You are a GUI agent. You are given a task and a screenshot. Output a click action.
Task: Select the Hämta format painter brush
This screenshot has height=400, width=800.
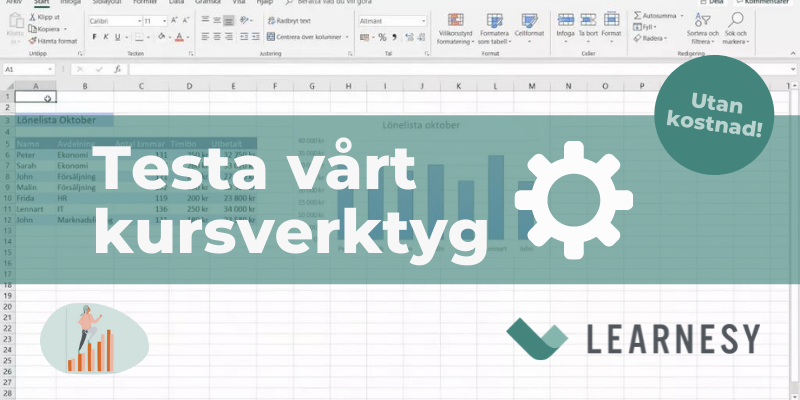[32, 41]
